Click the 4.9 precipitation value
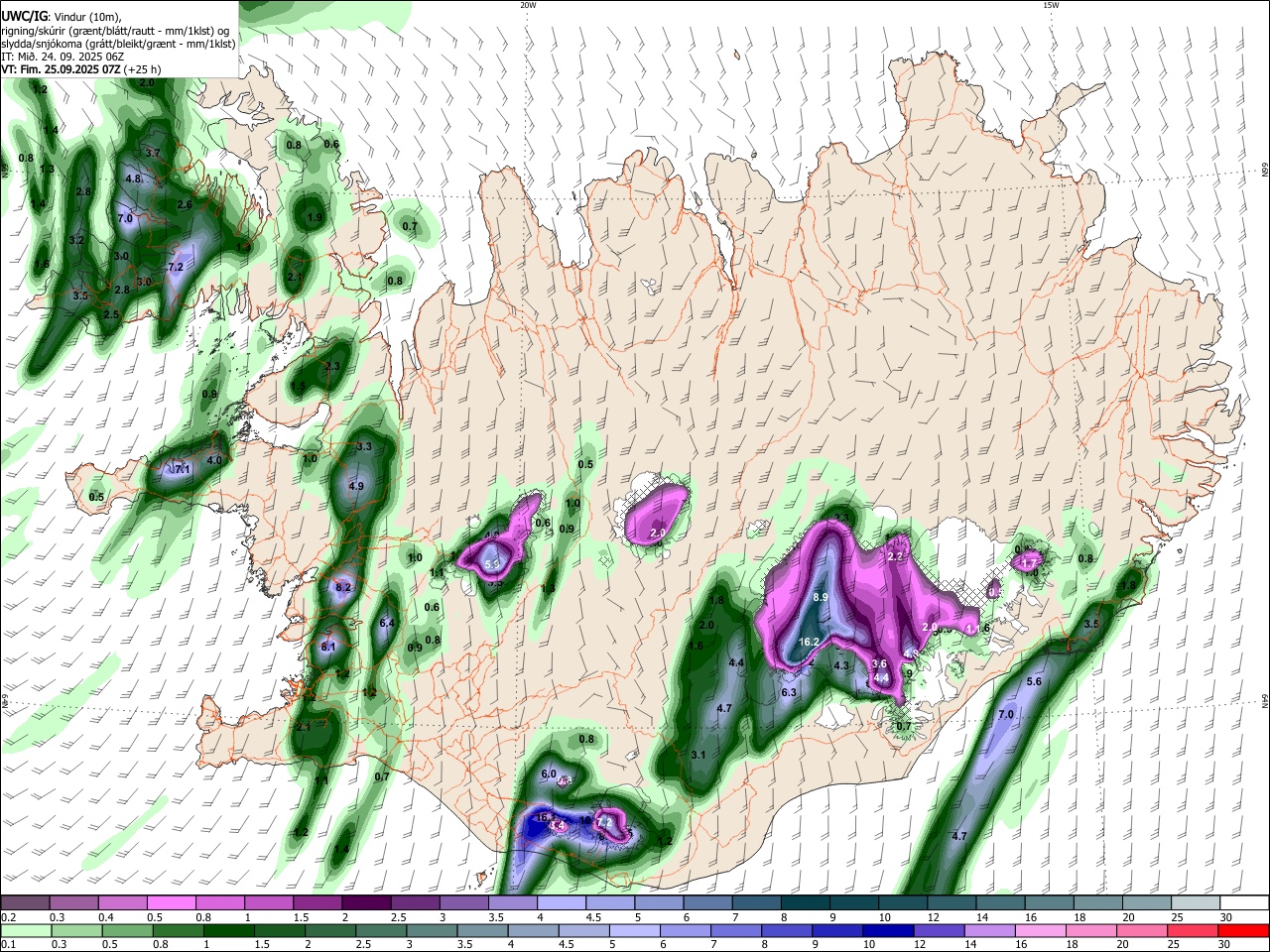Screen dimensions: 1270x952 click(357, 487)
